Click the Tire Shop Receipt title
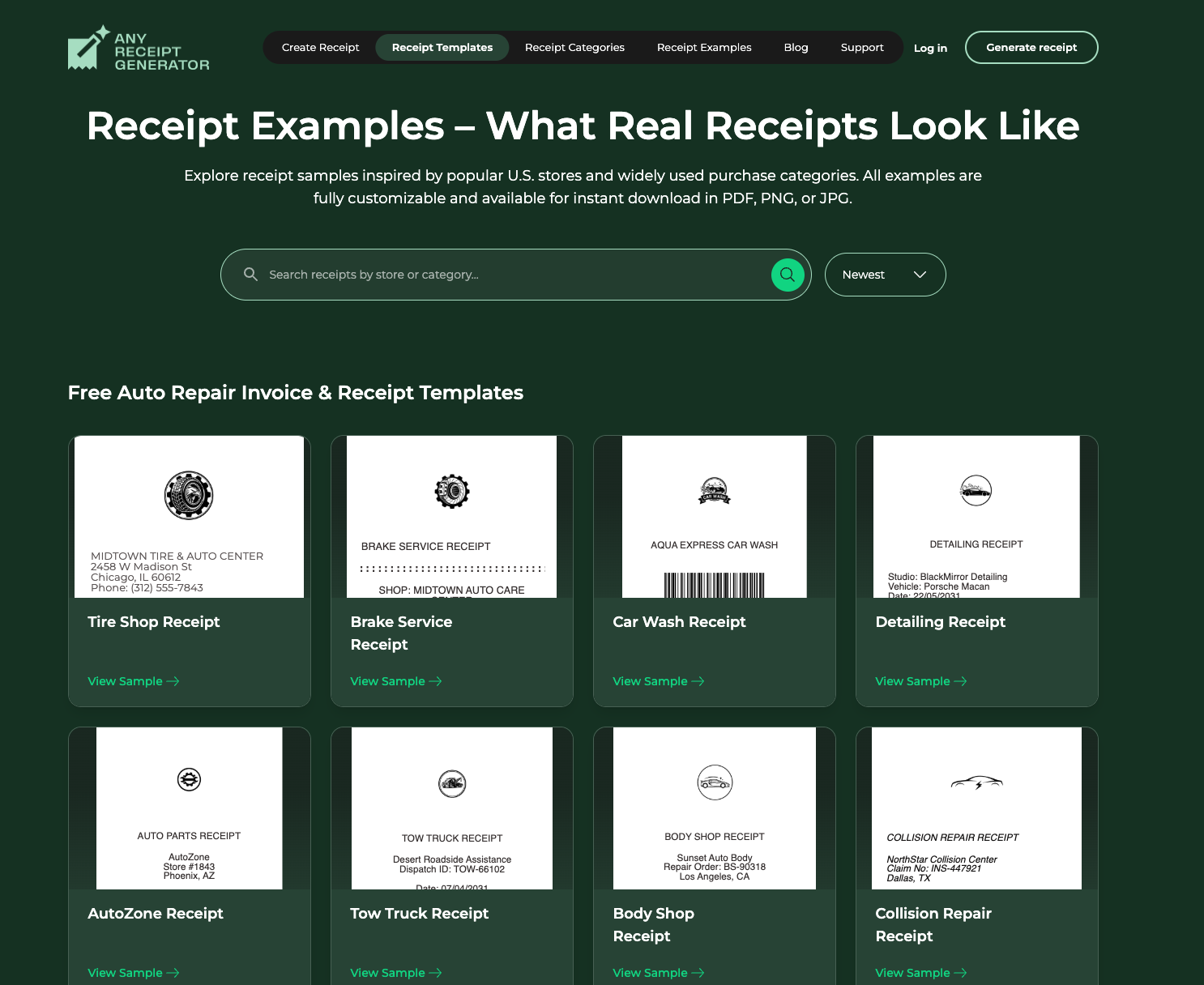 click(154, 622)
